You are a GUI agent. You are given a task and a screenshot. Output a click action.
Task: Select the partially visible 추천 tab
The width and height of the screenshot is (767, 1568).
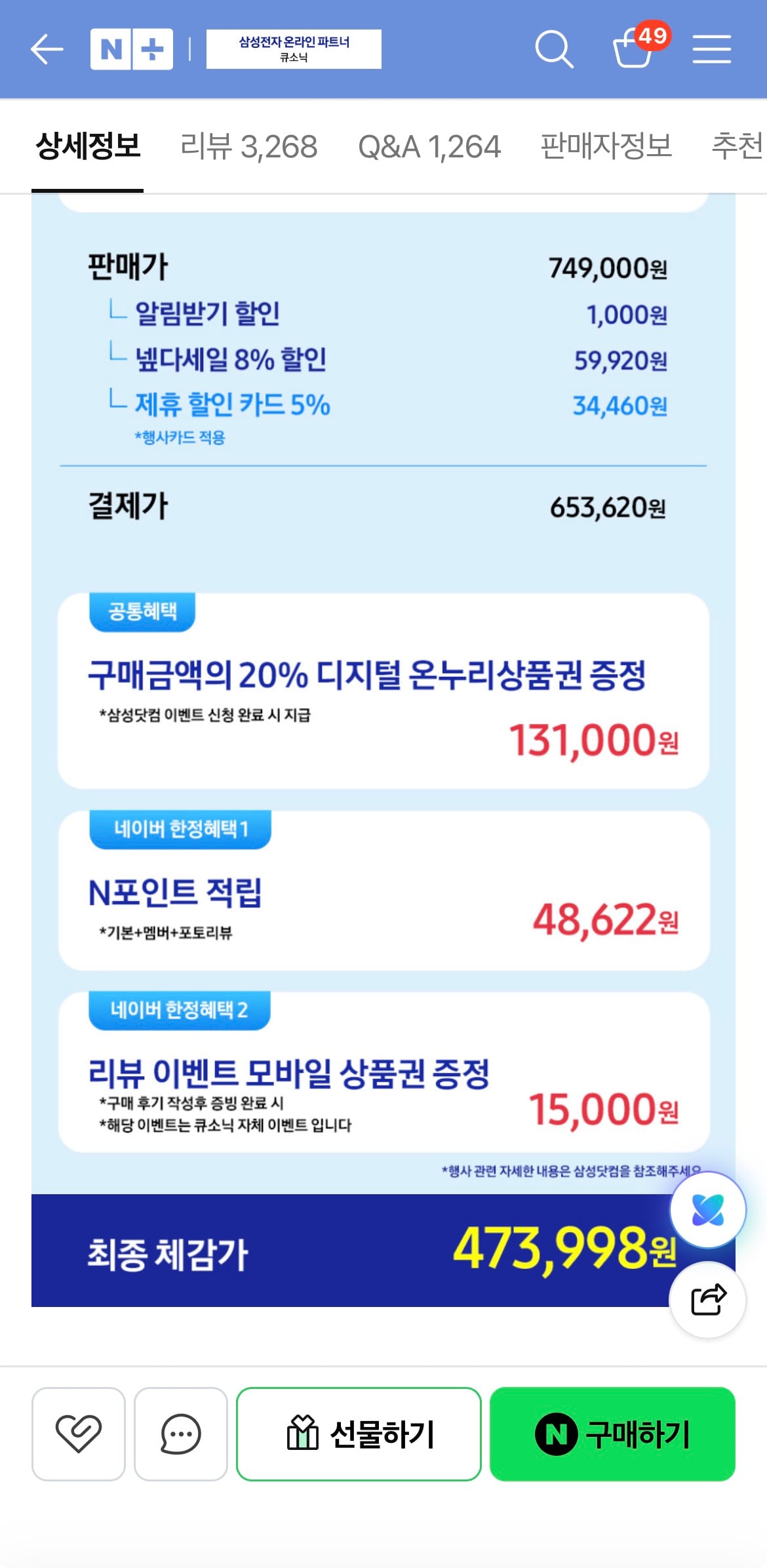tap(739, 146)
